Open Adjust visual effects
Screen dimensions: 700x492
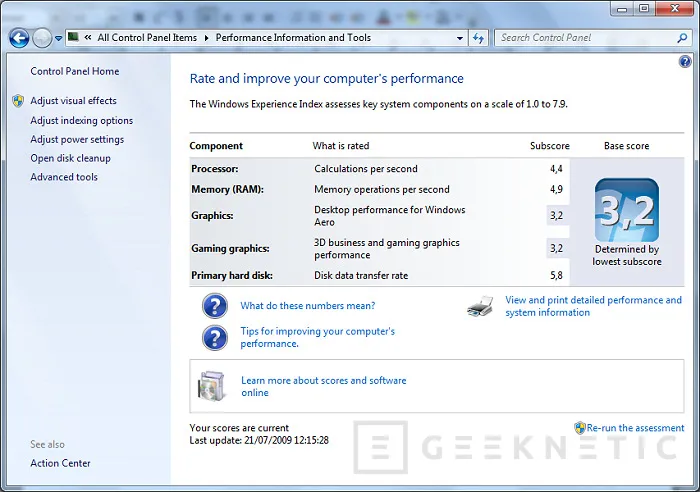[73, 101]
